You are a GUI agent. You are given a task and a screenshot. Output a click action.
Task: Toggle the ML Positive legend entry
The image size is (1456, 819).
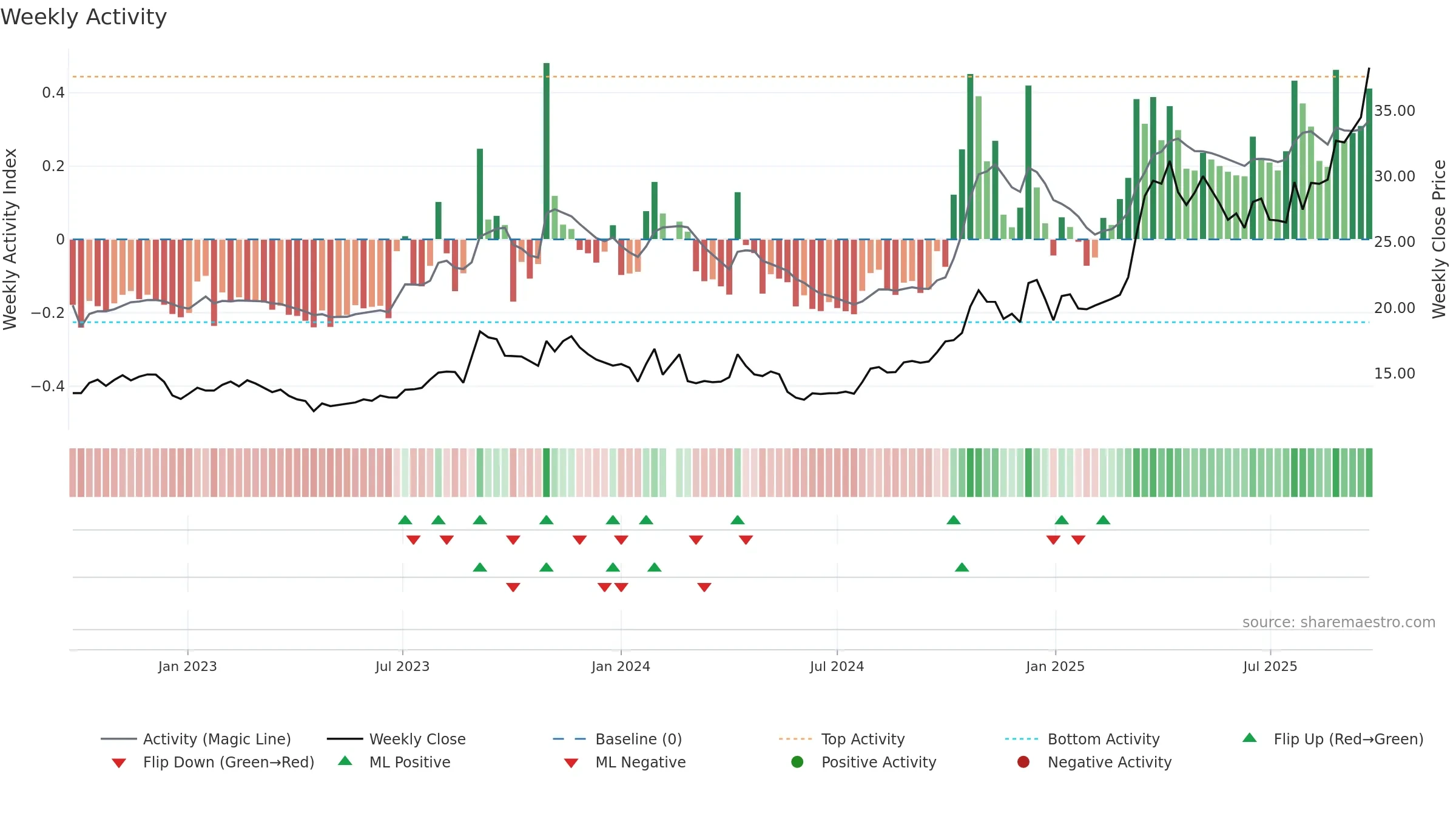[394, 762]
